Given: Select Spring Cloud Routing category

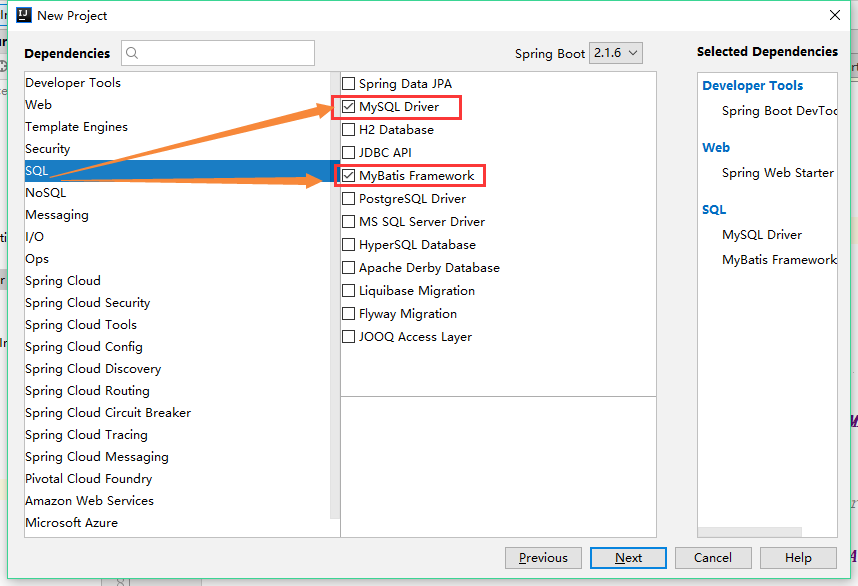Looking at the screenshot, I should [x=177, y=391].
